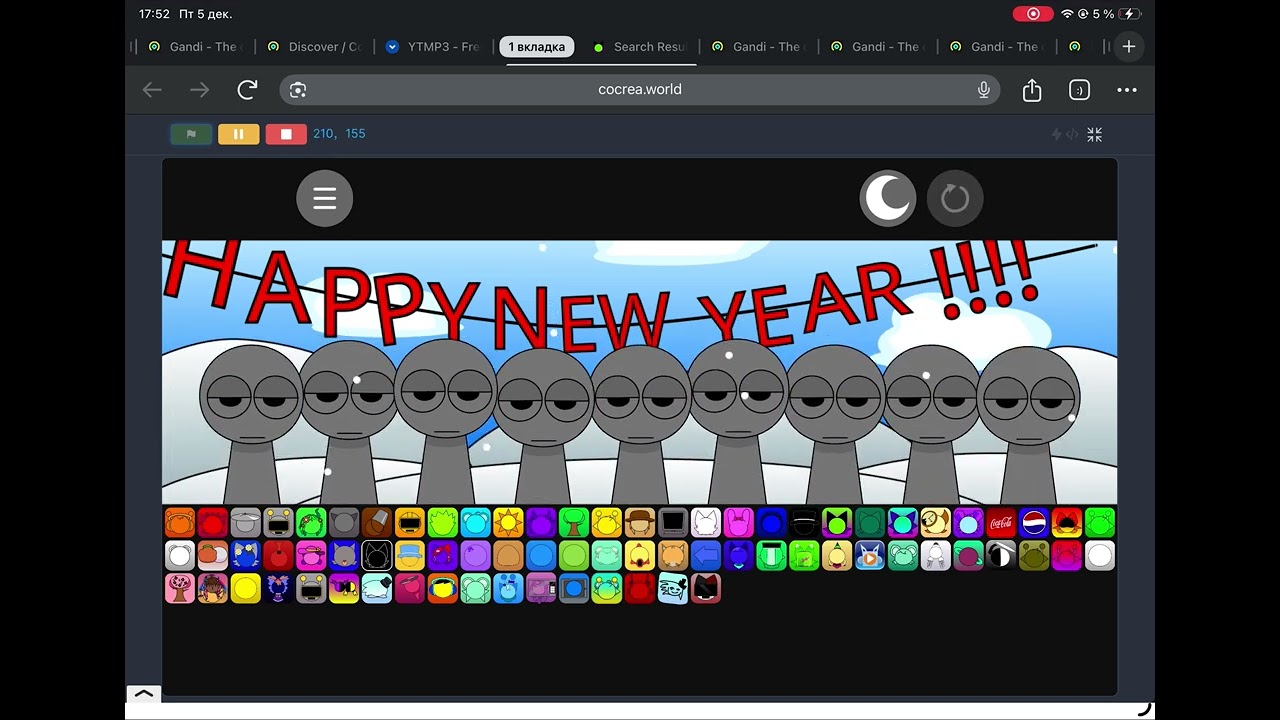The height and width of the screenshot is (720, 1280).
Task: Pick the pink cherry blossom tree icon
Action: click(x=180, y=588)
